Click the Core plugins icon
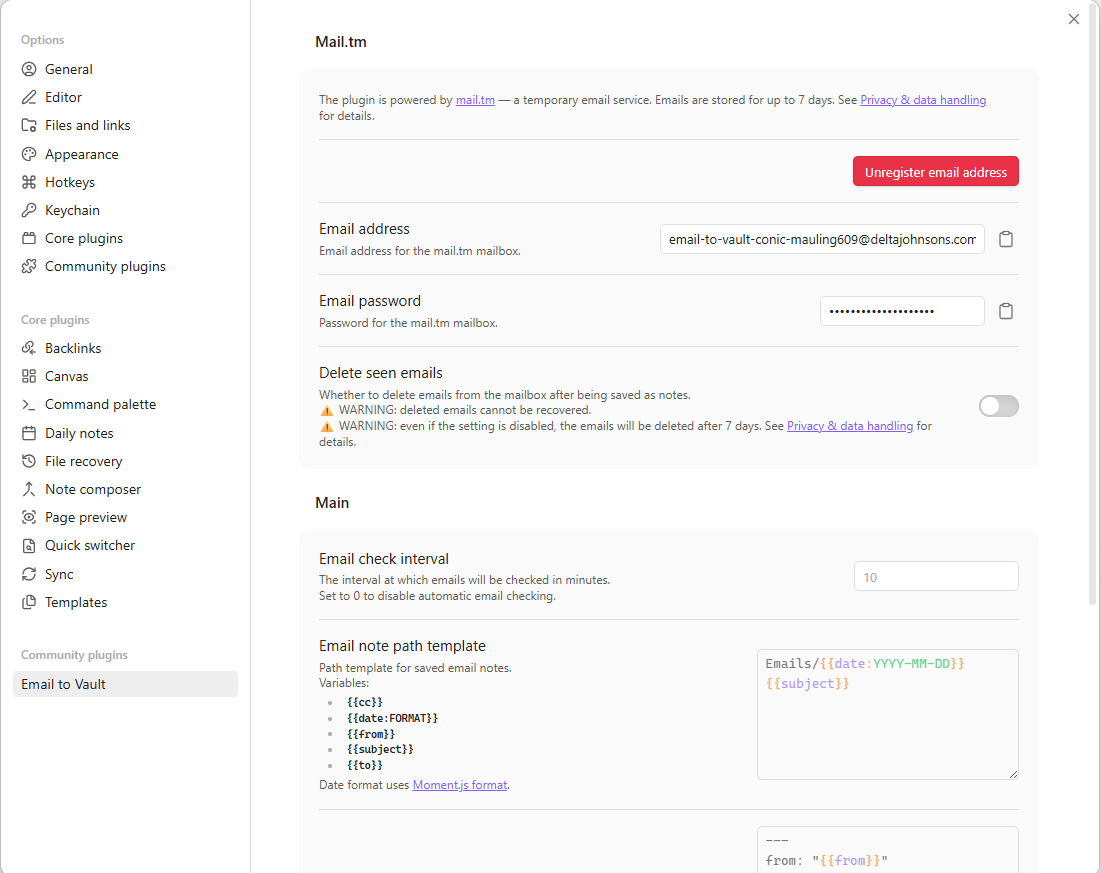 (x=29, y=238)
